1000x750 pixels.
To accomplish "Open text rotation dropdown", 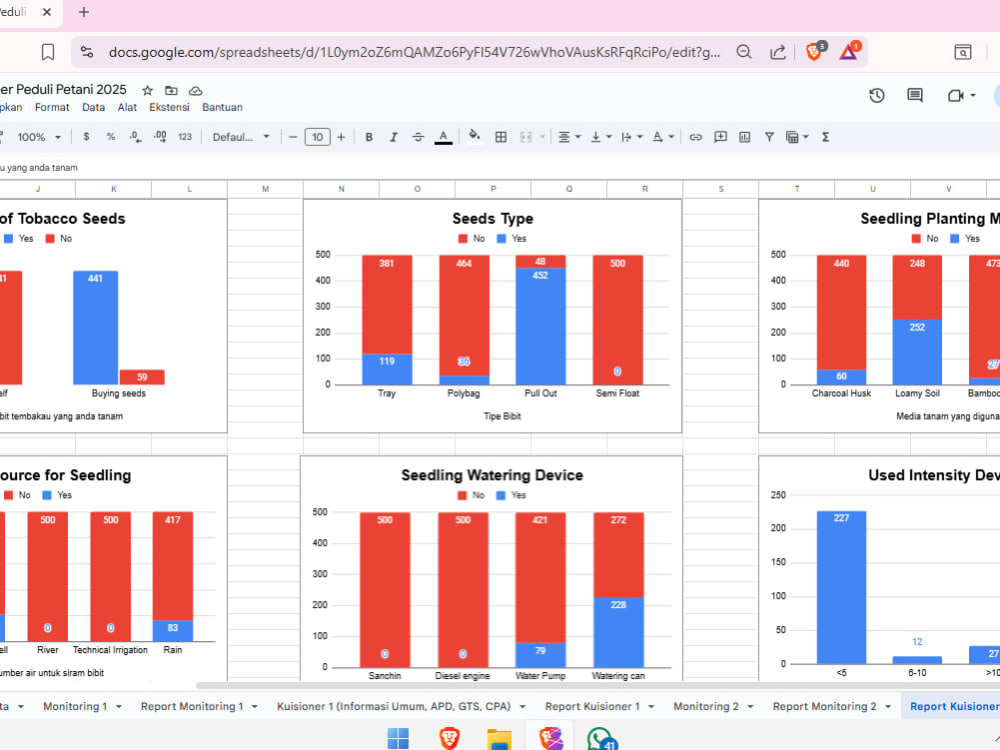I will [663, 137].
